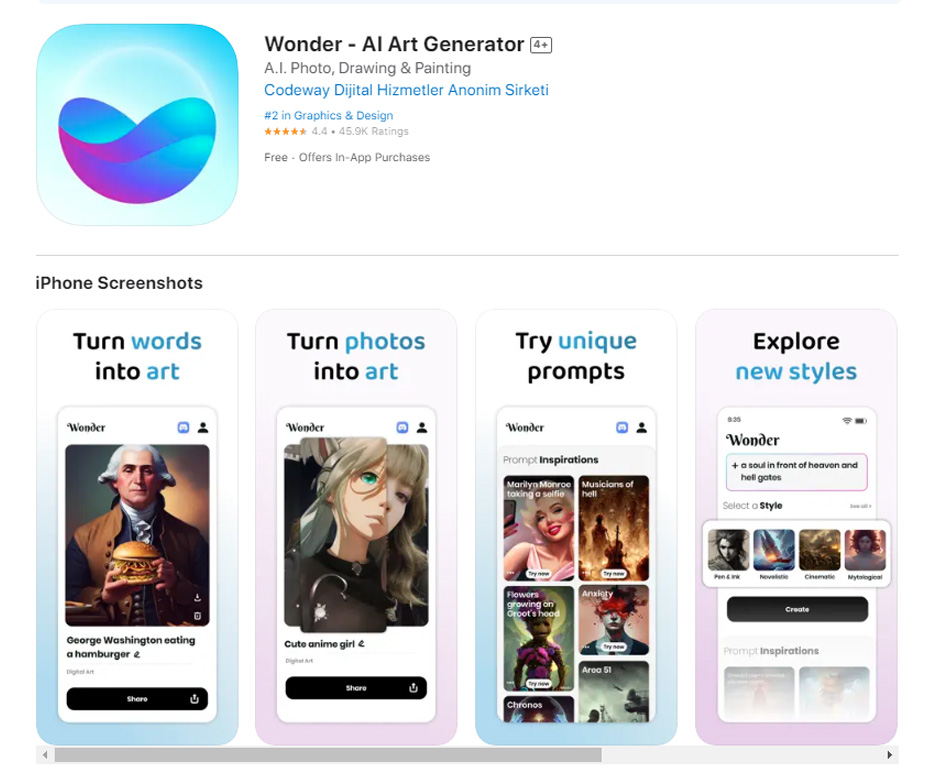Click the download icon on George Washington image
This screenshot has width=932, height=780.
tap(197, 597)
